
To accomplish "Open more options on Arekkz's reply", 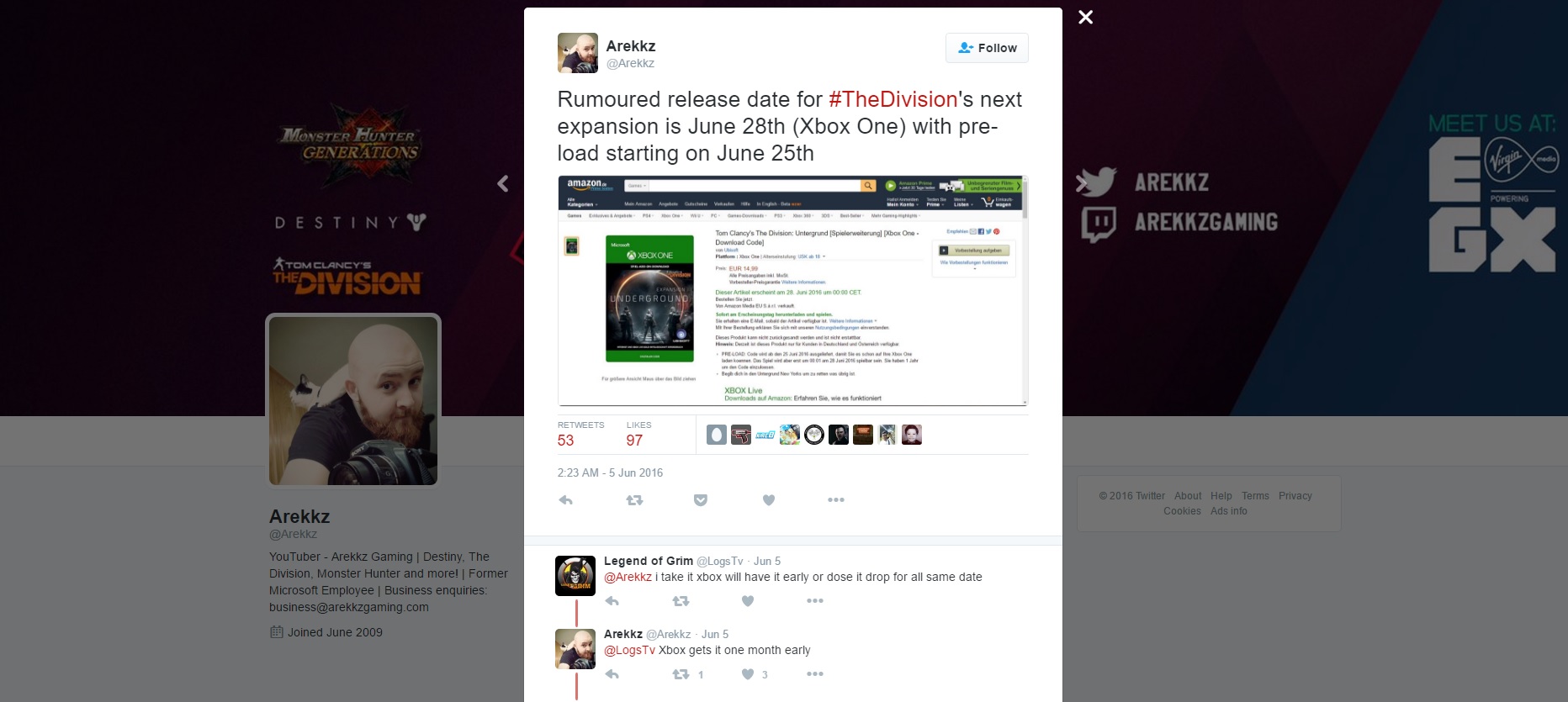I will tap(814, 674).
